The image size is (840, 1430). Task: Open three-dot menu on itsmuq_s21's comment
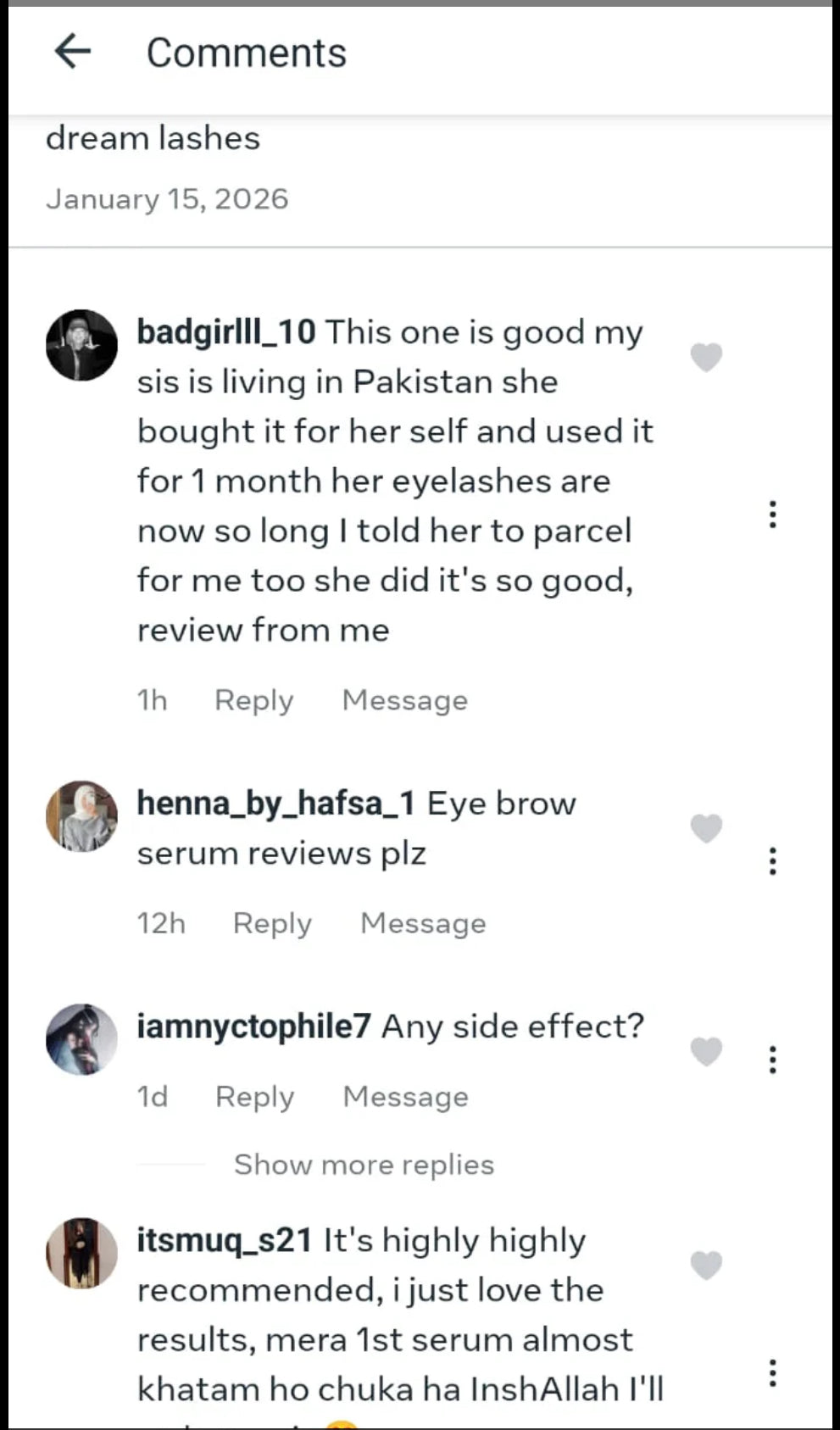(x=772, y=1372)
